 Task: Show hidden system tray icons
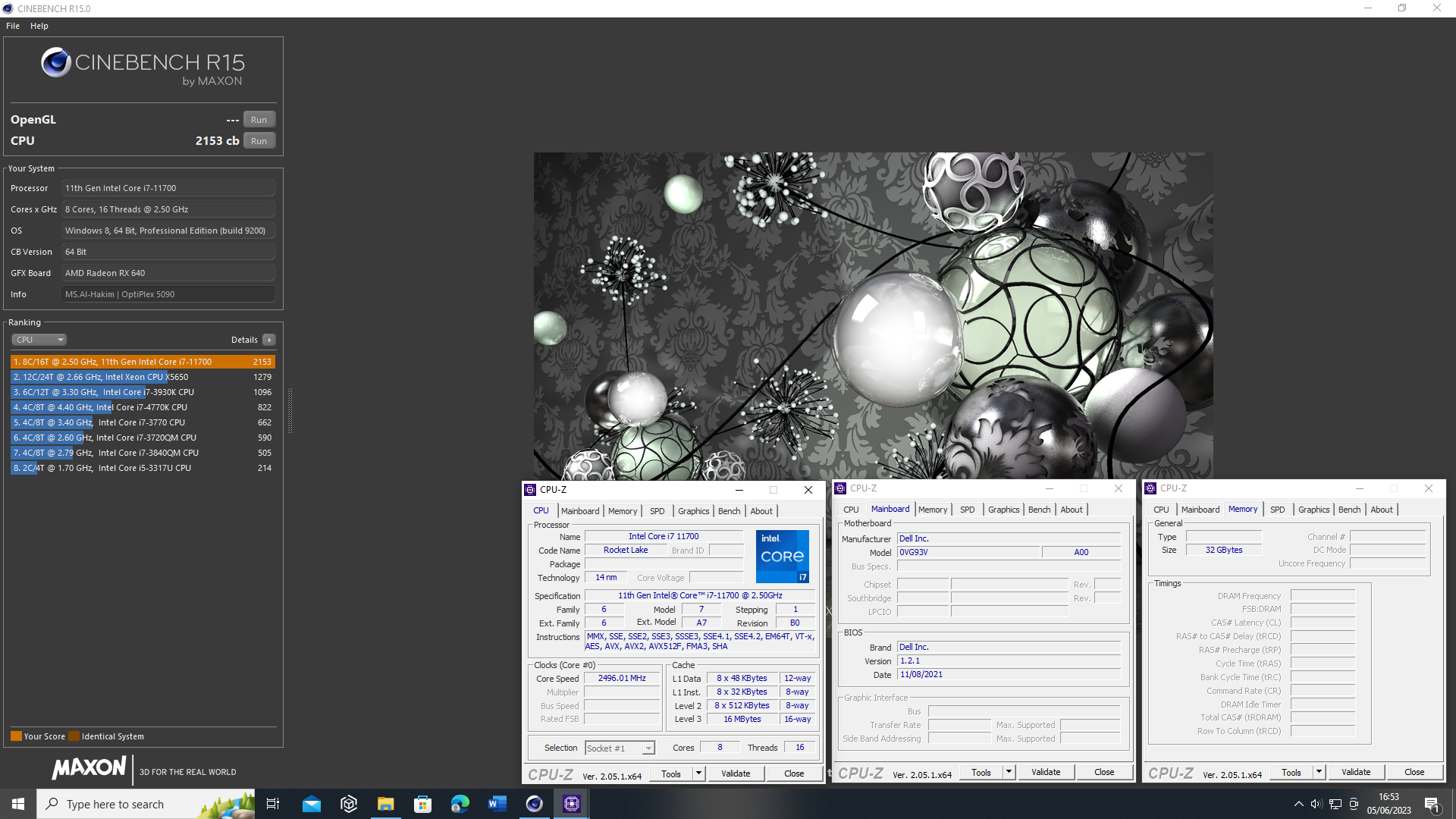tap(1298, 804)
